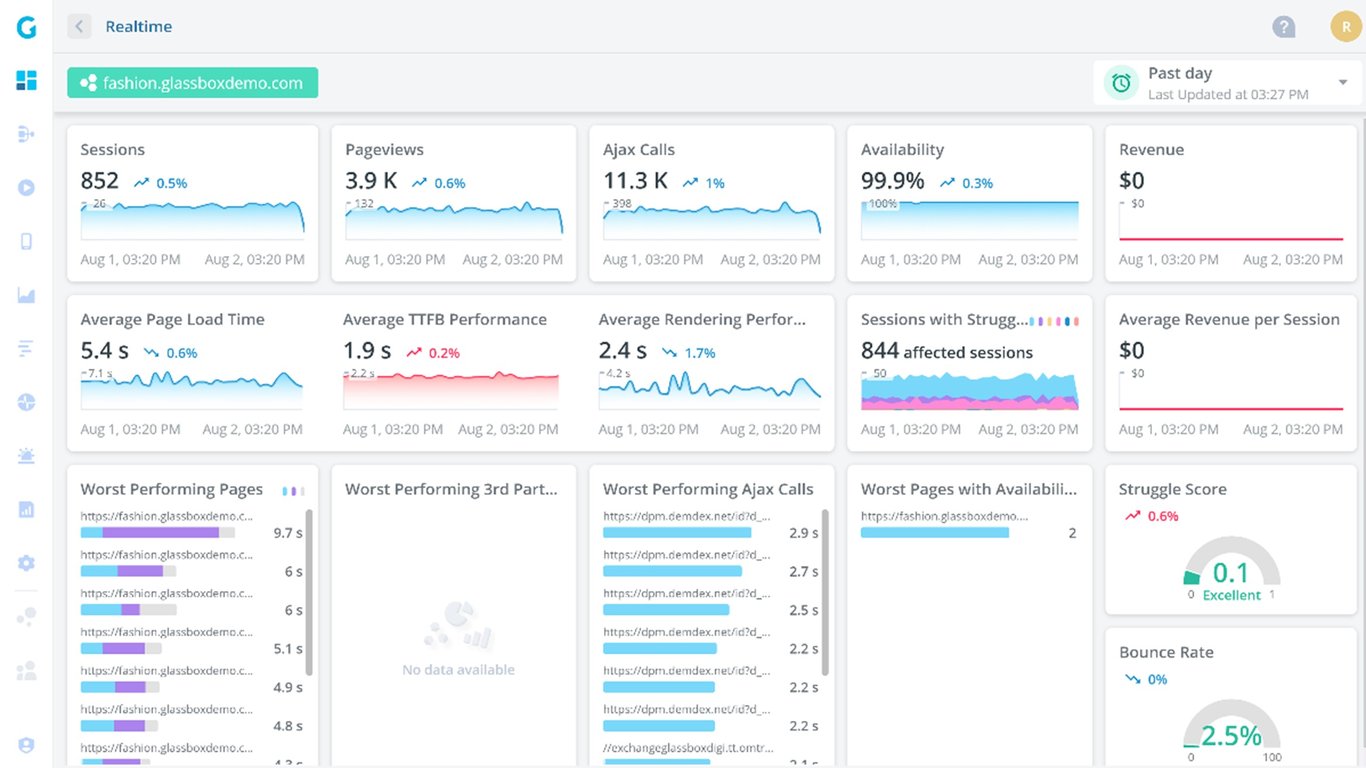Select the session replay play icon
The width and height of the screenshot is (1366, 768).
(x=26, y=187)
